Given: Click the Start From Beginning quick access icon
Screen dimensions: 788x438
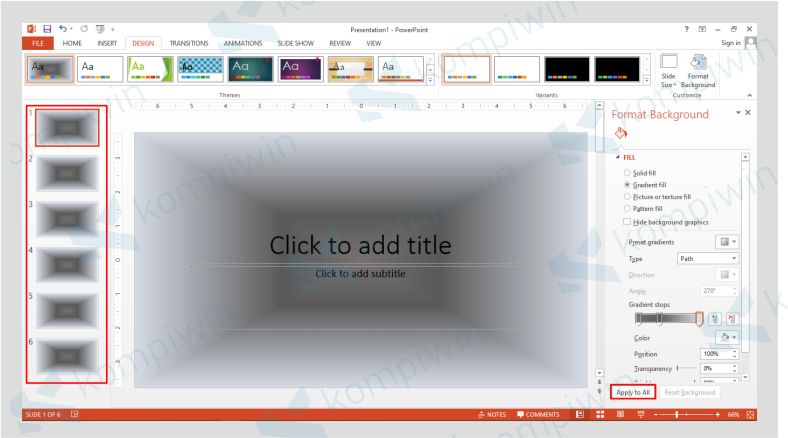Looking at the screenshot, I should coord(100,29).
